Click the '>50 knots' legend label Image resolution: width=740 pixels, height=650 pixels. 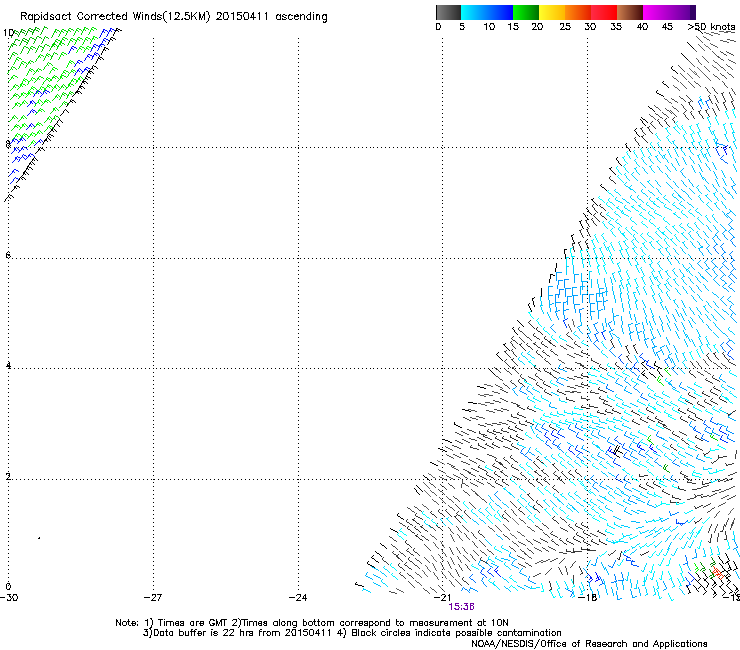point(713,26)
